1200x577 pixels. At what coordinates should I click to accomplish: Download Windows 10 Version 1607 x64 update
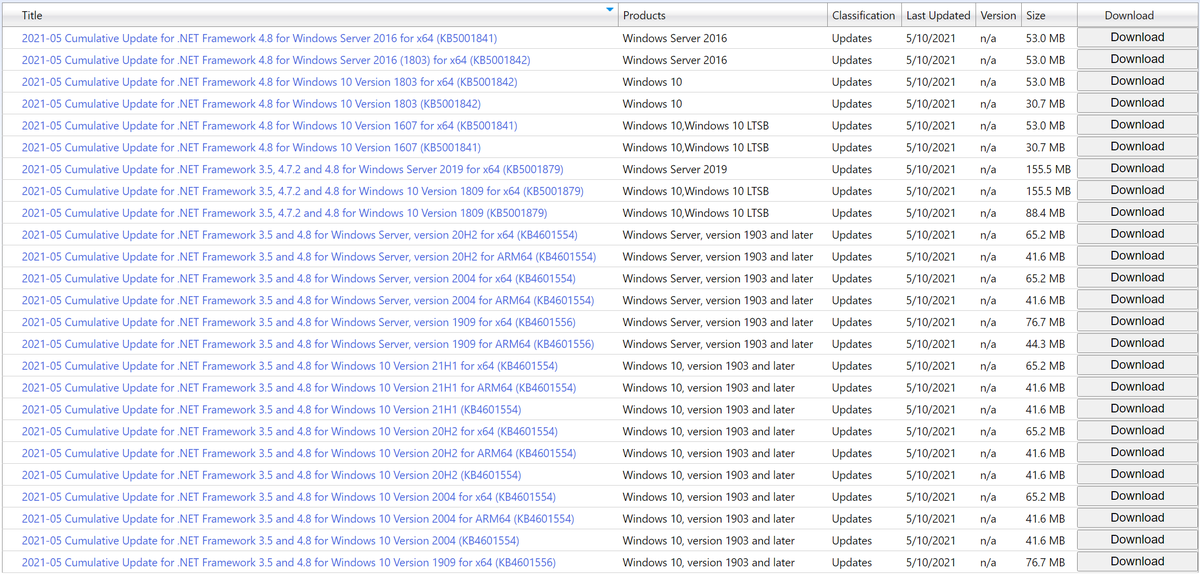click(x=1137, y=126)
